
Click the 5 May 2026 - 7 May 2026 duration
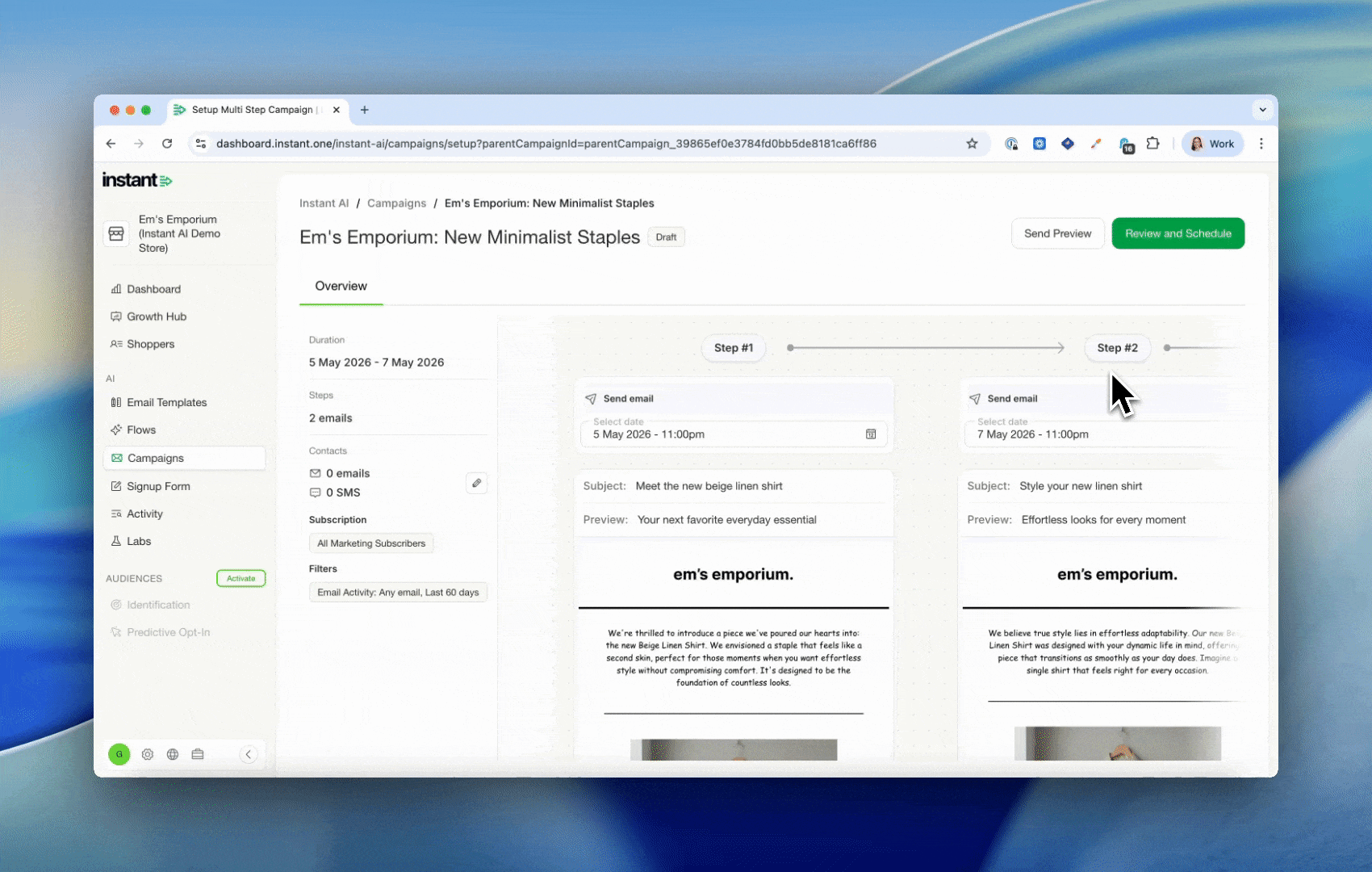(376, 363)
